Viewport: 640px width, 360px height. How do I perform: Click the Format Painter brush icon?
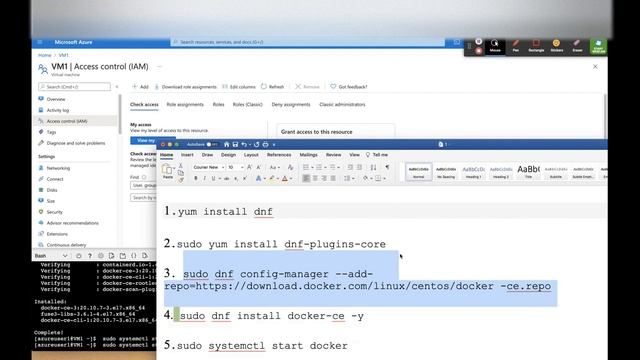[x=181, y=180]
